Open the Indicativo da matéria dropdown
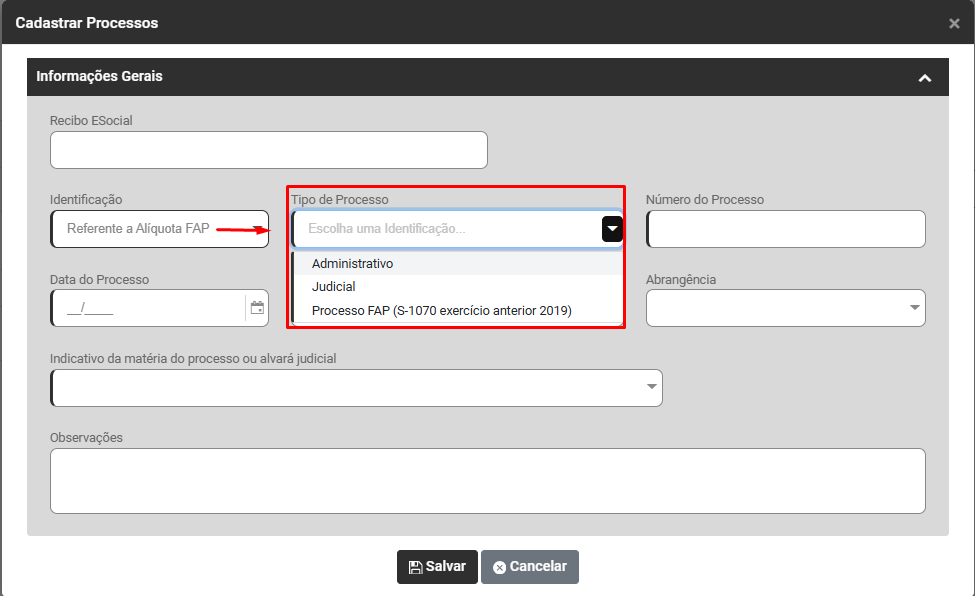The width and height of the screenshot is (975, 596). point(356,388)
